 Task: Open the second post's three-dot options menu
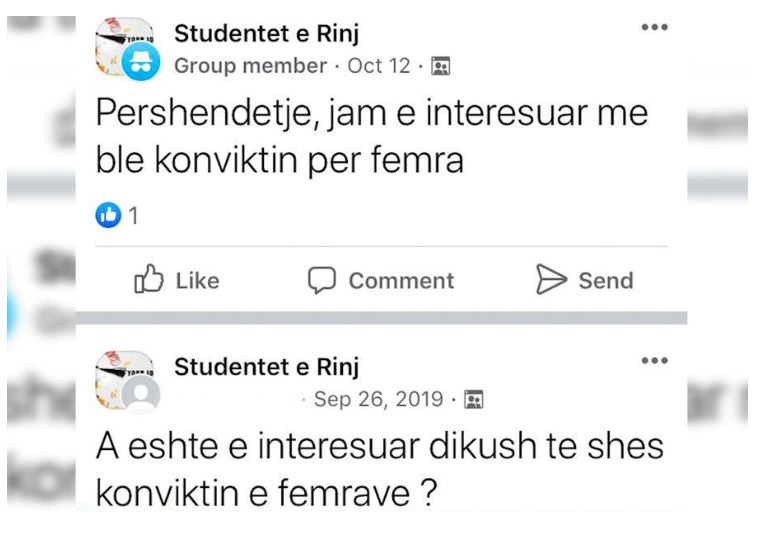654,360
